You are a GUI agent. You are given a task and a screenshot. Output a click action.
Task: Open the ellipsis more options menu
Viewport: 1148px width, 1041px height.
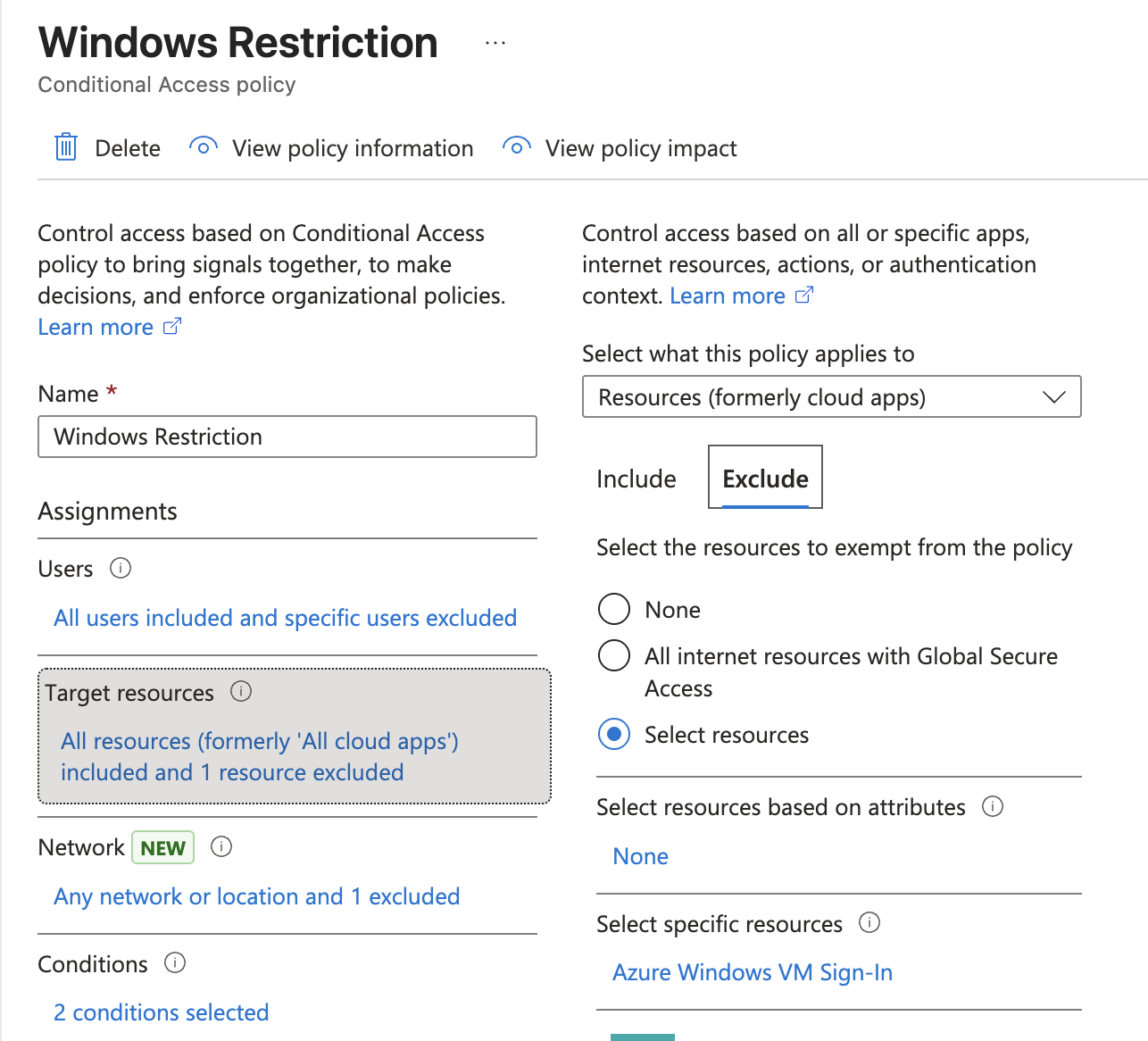[x=495, y=43]
